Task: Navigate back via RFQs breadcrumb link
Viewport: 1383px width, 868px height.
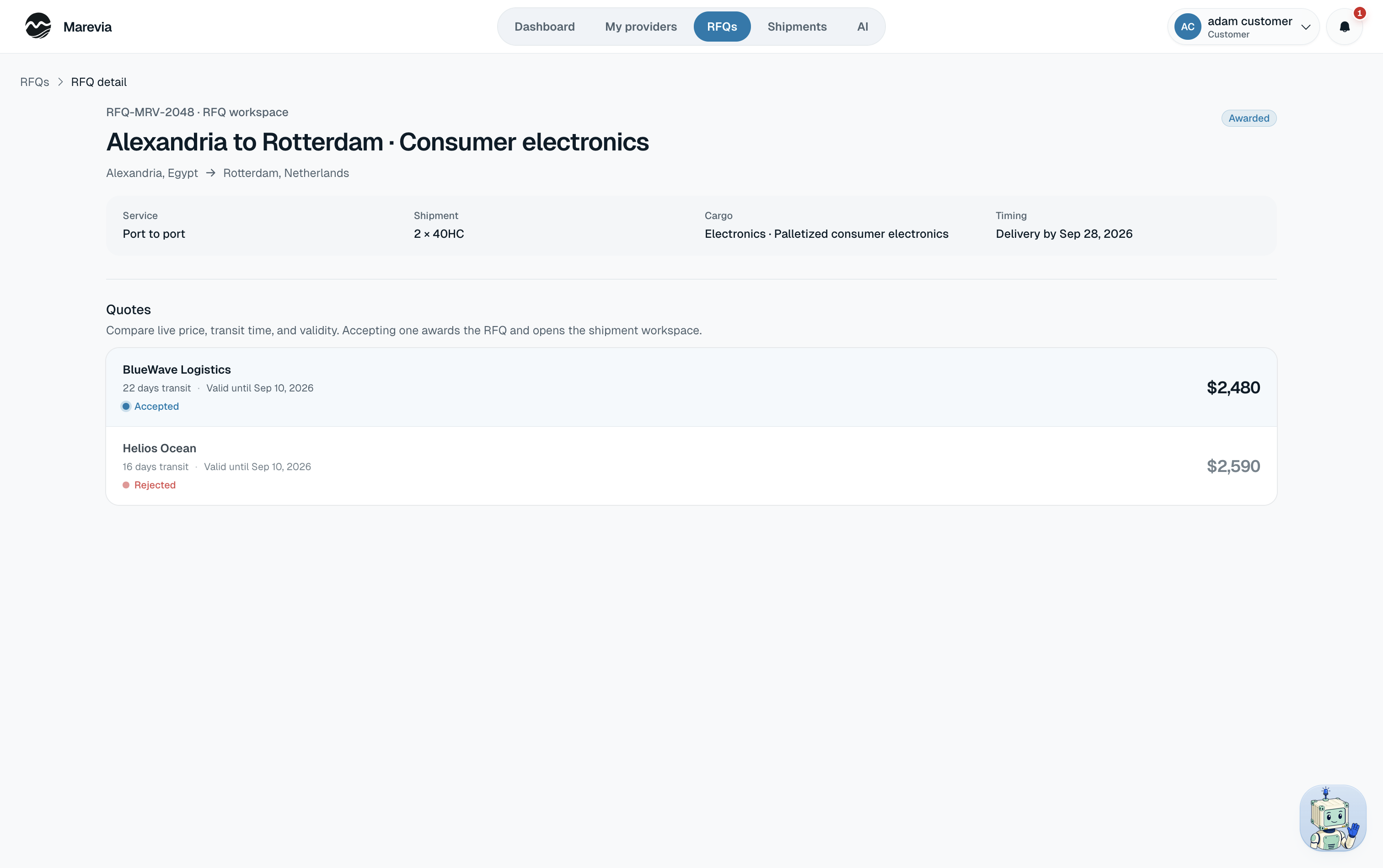Action: coord(34,82)
